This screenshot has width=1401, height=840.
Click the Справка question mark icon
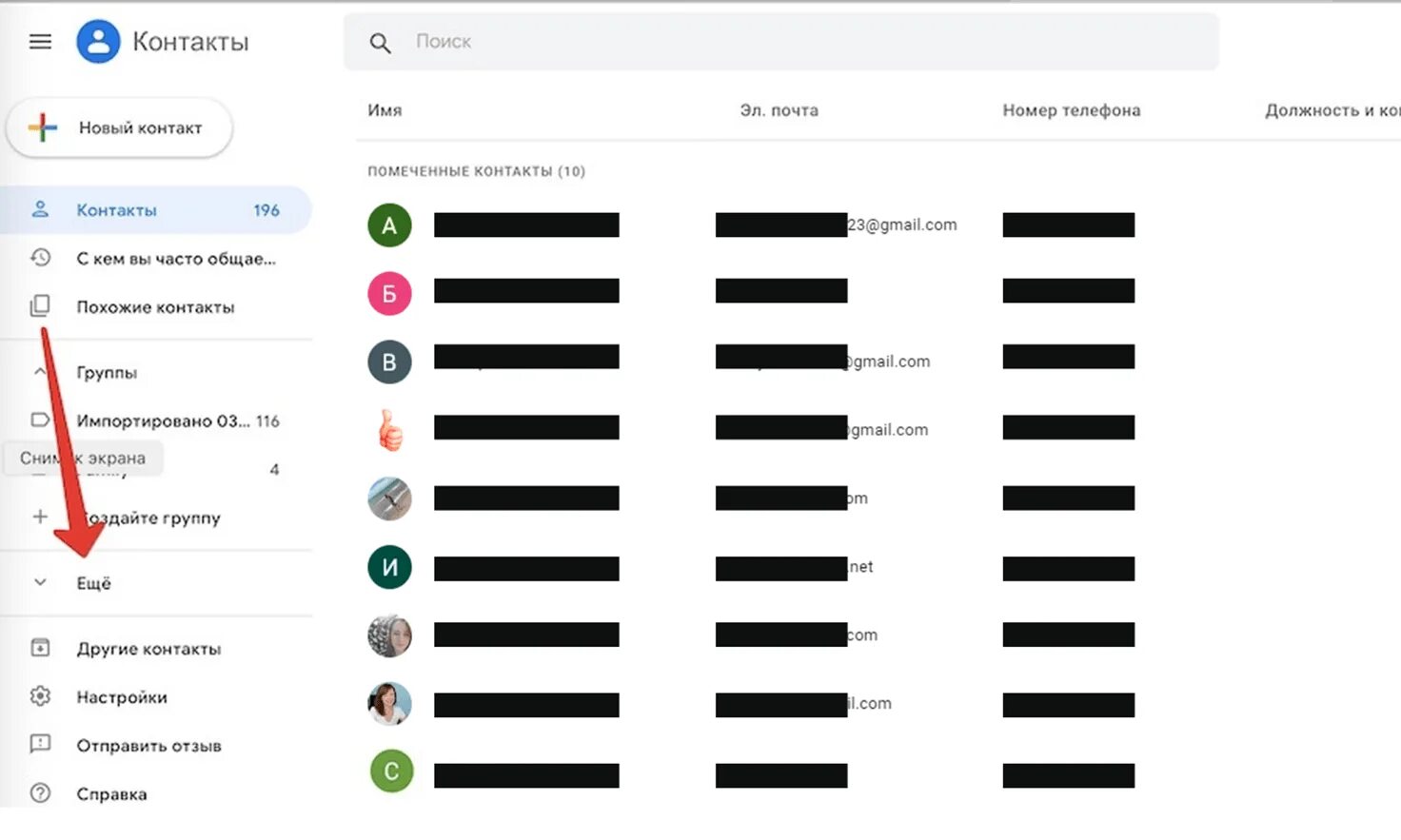click(40, 792)
